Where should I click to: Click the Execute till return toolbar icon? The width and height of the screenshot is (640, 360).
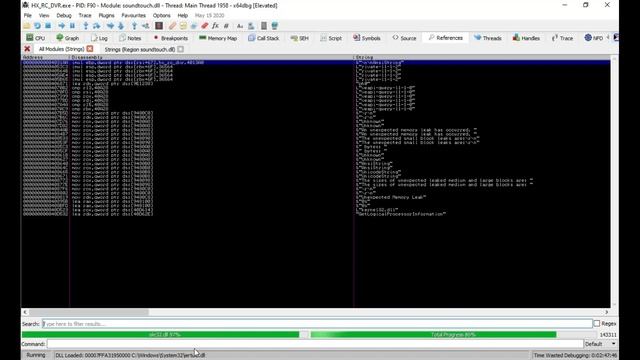(x=134, y=26)
